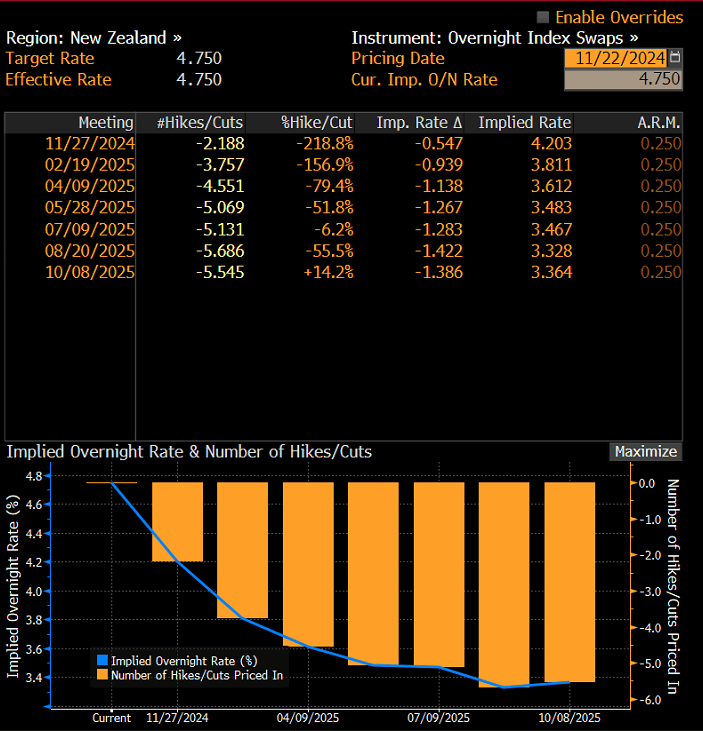The width and height of the screenshot is (703, 731).
Task: Click the -55.5% hike/cut percentage
Action: tap(330, 251)
